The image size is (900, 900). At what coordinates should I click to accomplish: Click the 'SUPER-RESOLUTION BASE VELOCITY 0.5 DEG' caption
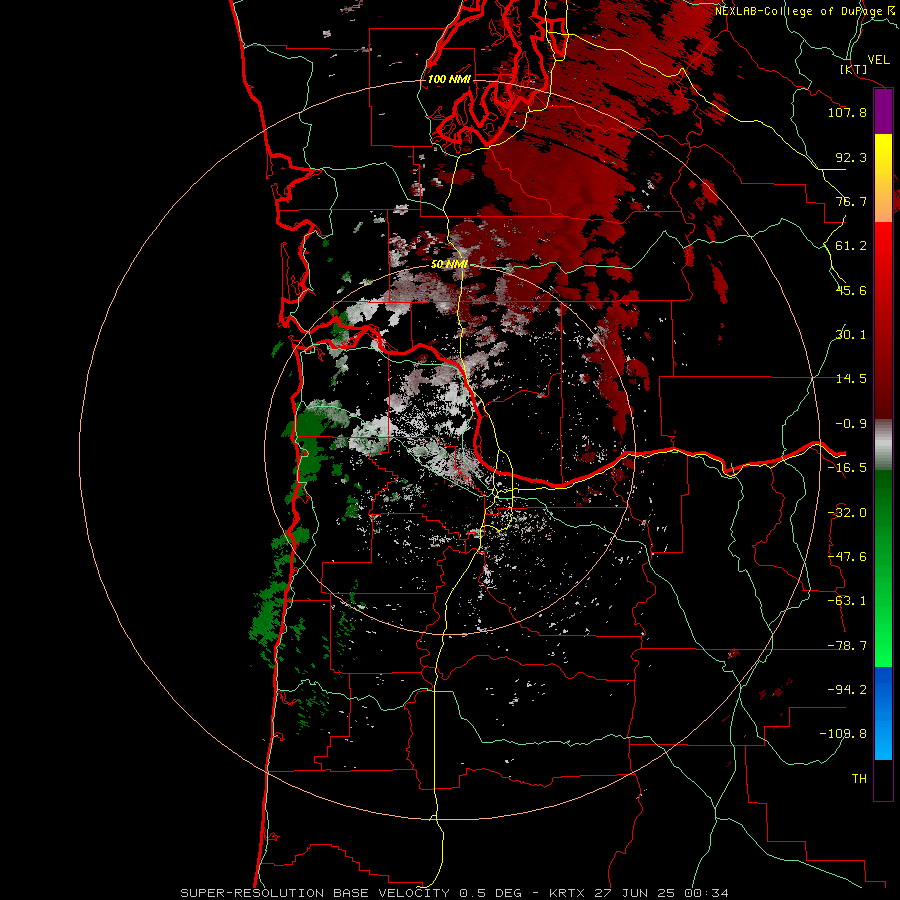tap(351, 893)
